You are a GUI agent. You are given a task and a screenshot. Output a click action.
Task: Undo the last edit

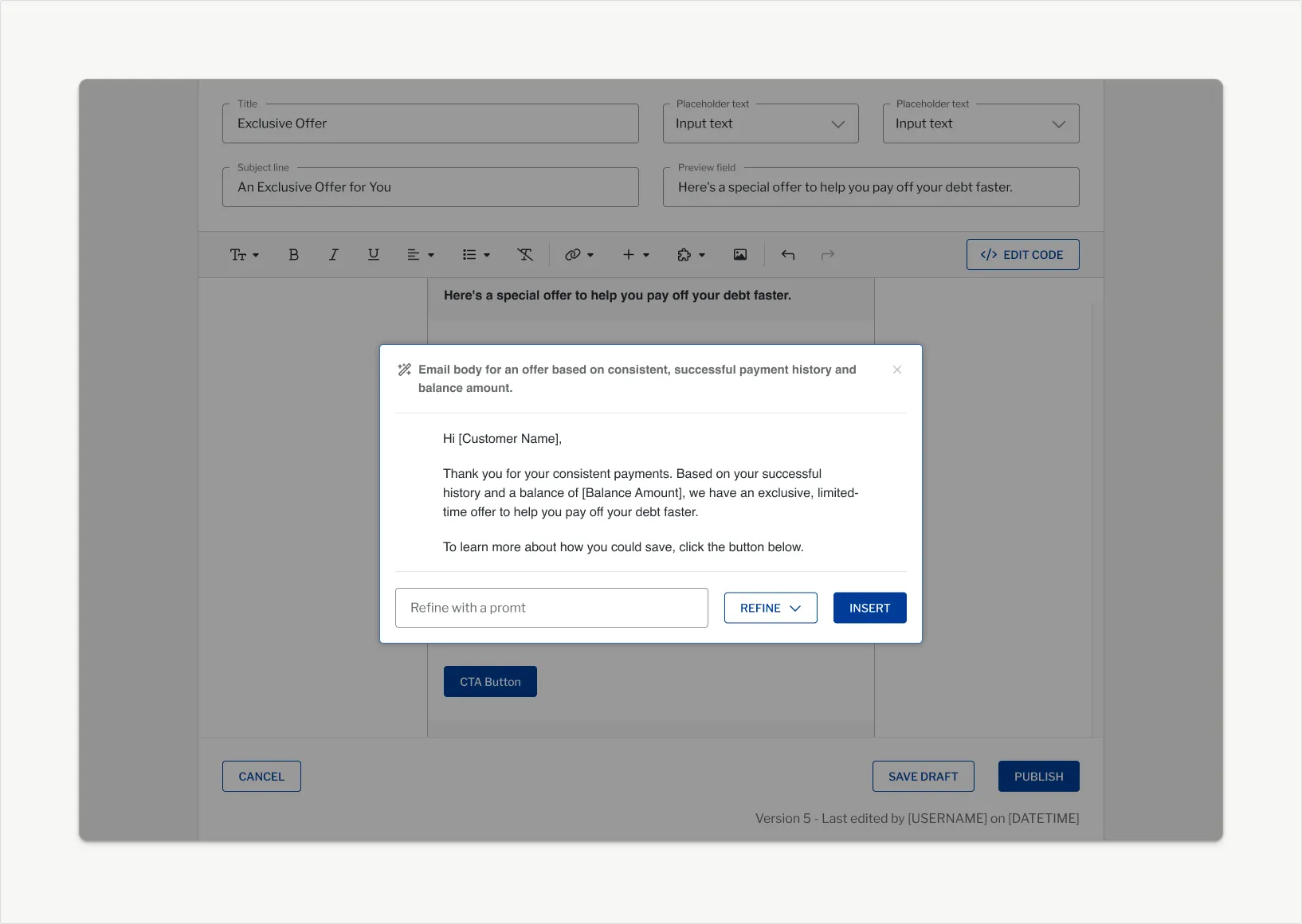[788, 255]
